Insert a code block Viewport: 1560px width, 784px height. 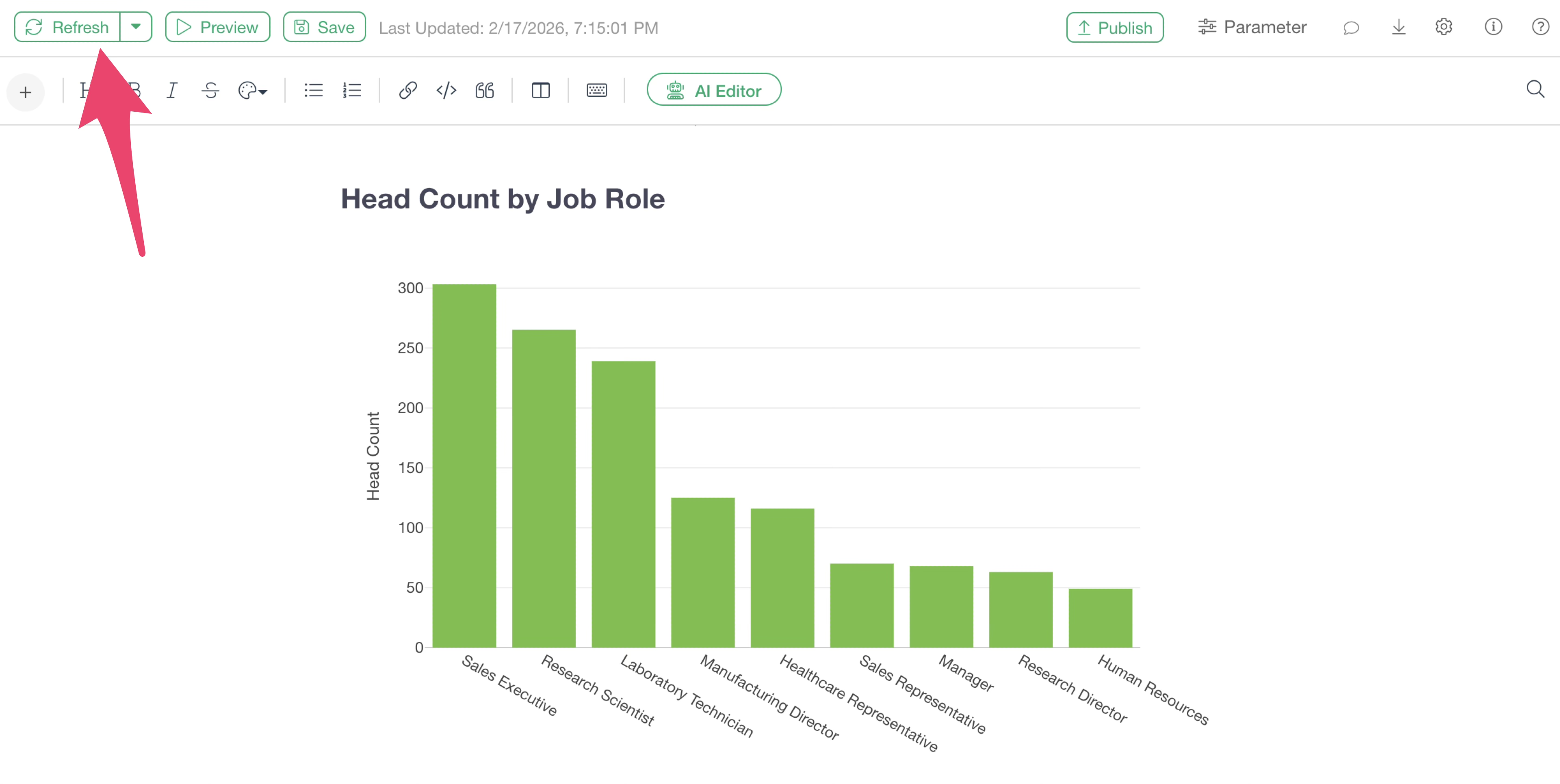coord(446,91)
